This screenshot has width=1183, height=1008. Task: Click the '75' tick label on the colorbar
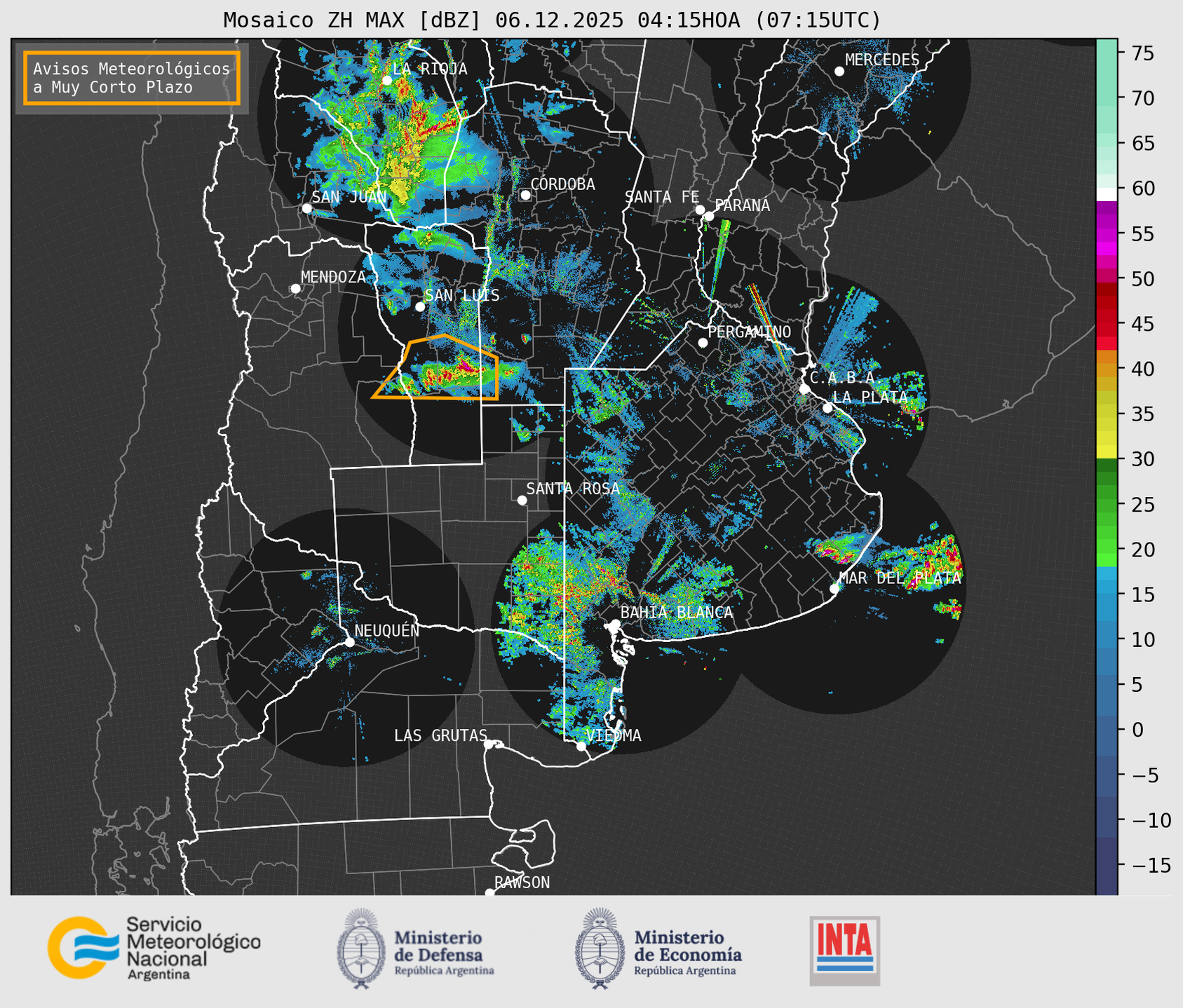[x=1143, y=53]
